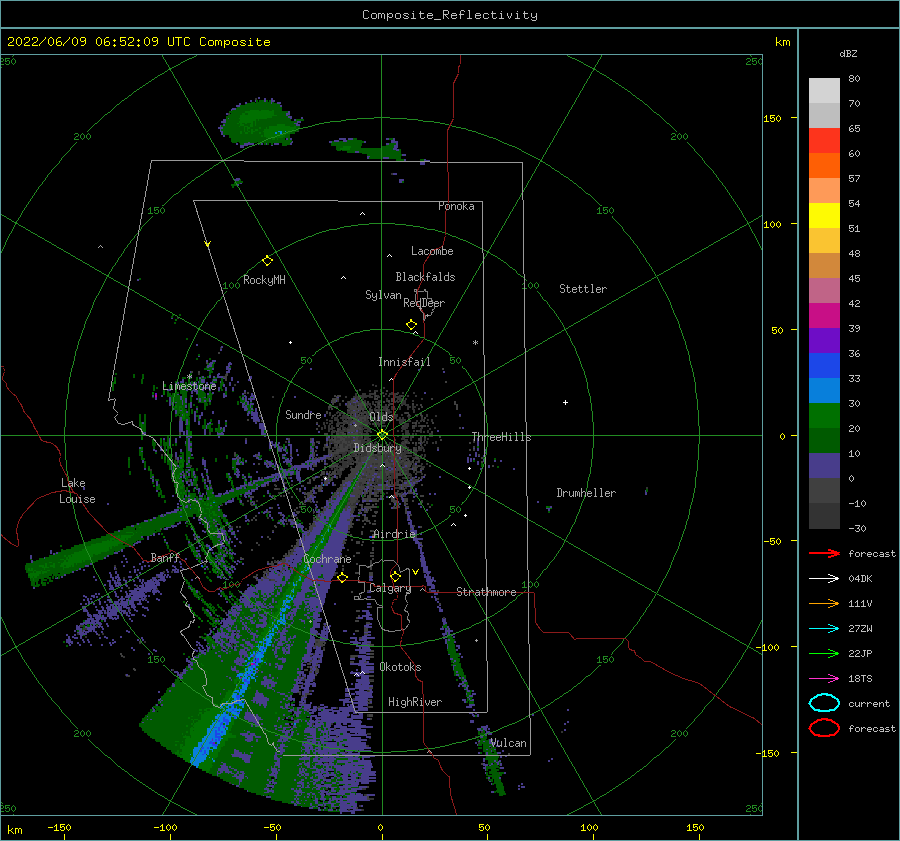900x841 pixels.
Task: Click the Limestone label
Action: [189, 386]
